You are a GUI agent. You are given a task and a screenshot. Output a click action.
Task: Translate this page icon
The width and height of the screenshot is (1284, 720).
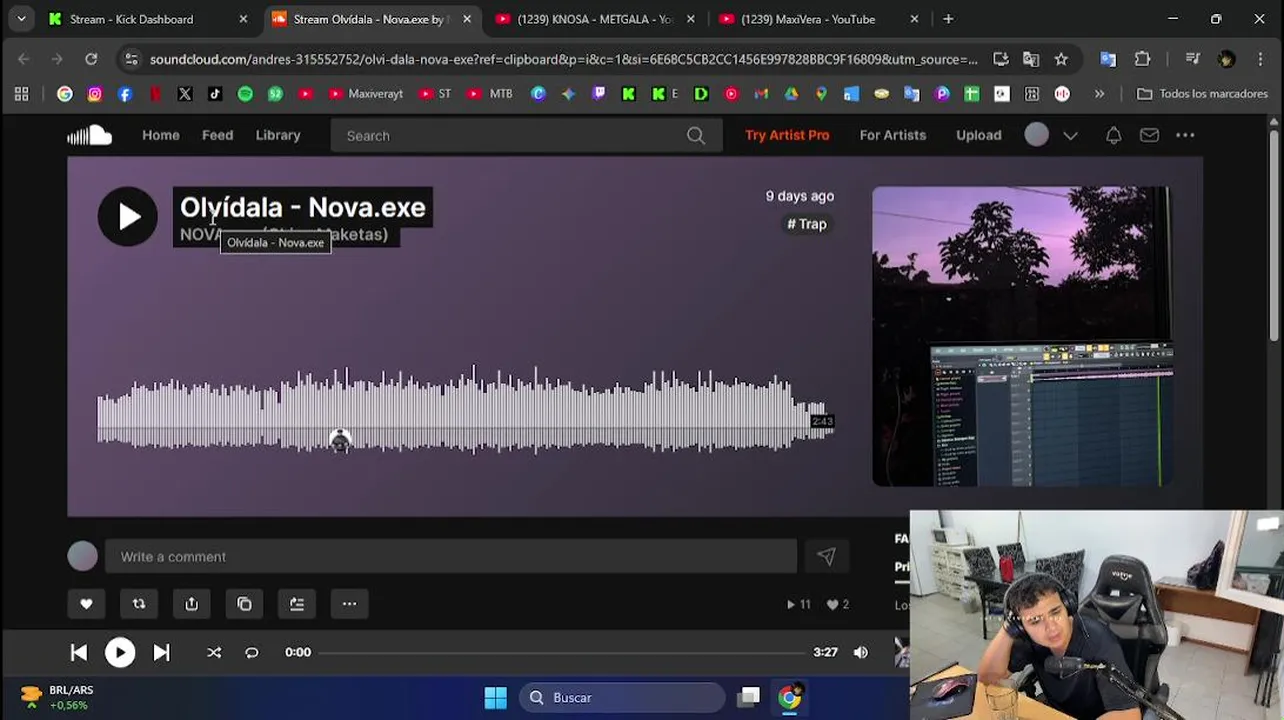point(1031,59)
